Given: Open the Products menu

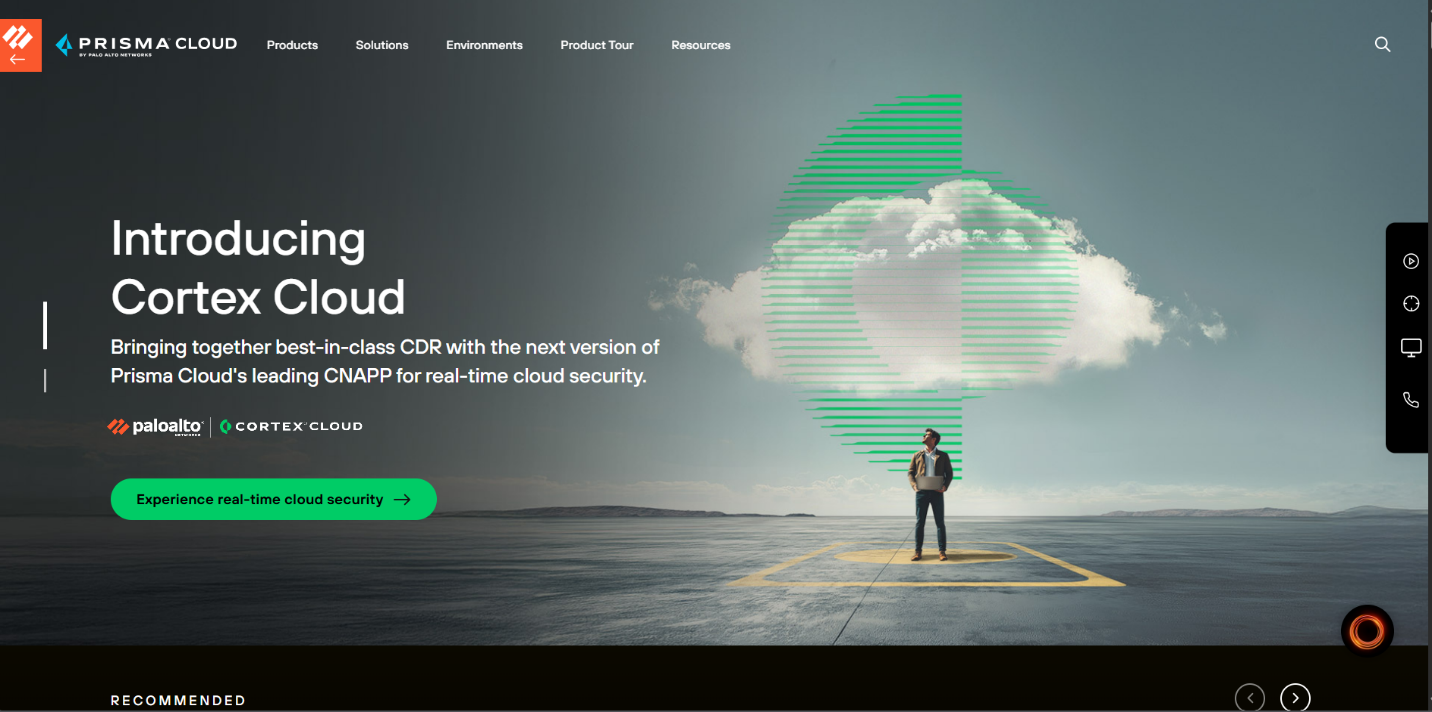Looking at the screenshot, I should click(292, 45).
